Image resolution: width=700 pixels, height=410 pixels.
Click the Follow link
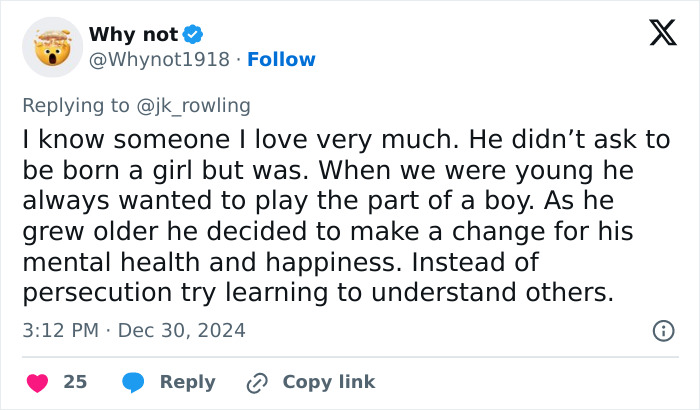(281, 60)
